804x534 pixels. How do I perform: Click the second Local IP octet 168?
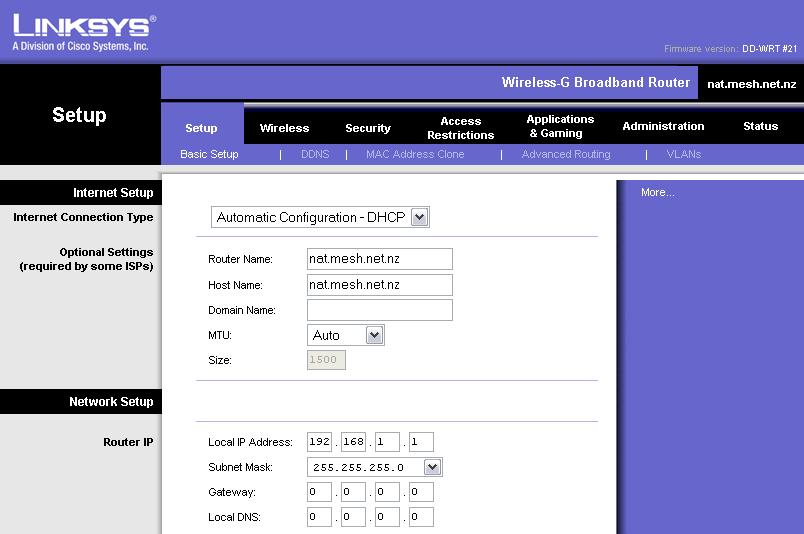click(x=353, y=442)
